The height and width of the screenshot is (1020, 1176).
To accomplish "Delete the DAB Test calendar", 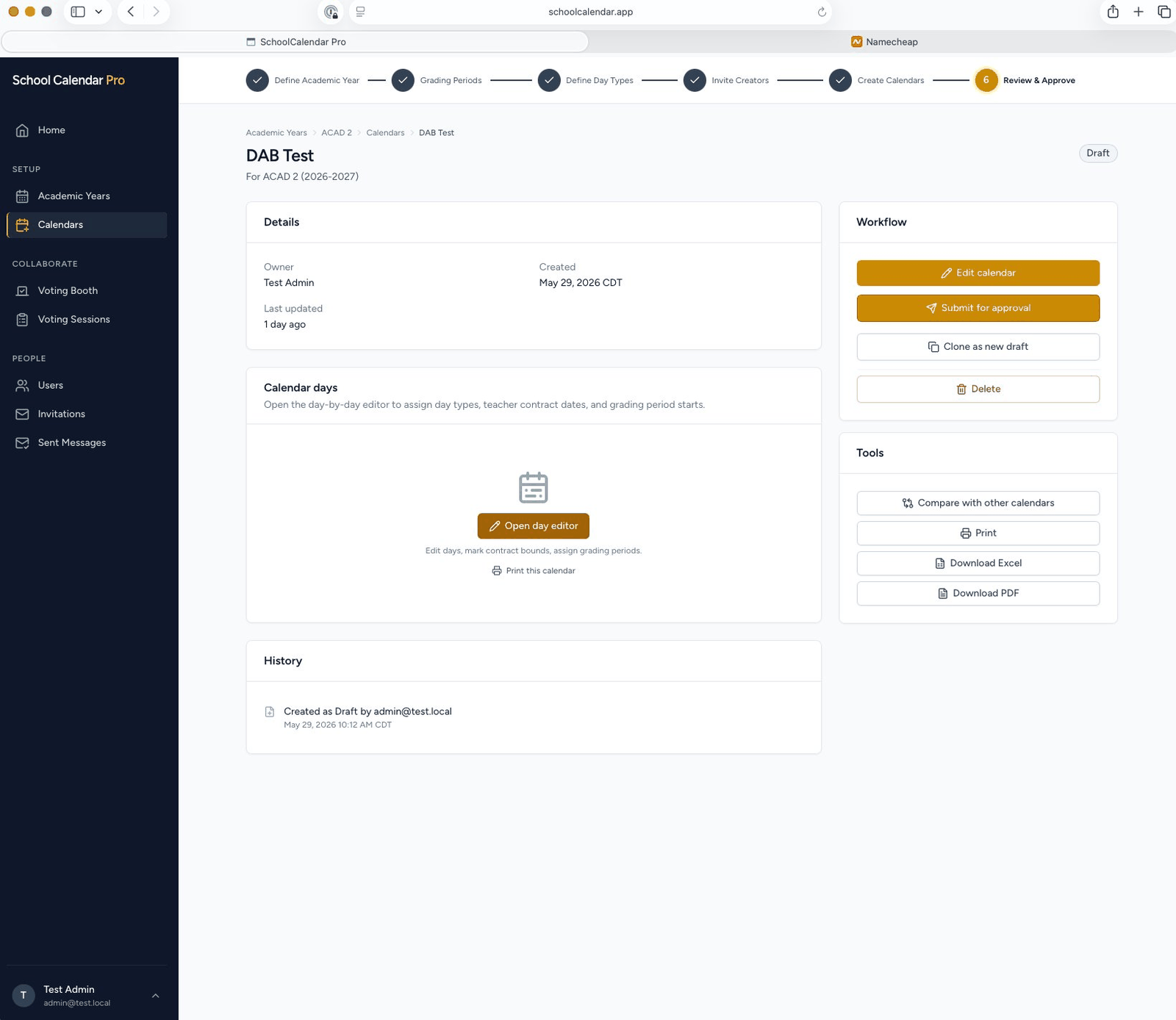I will [978, 389].
